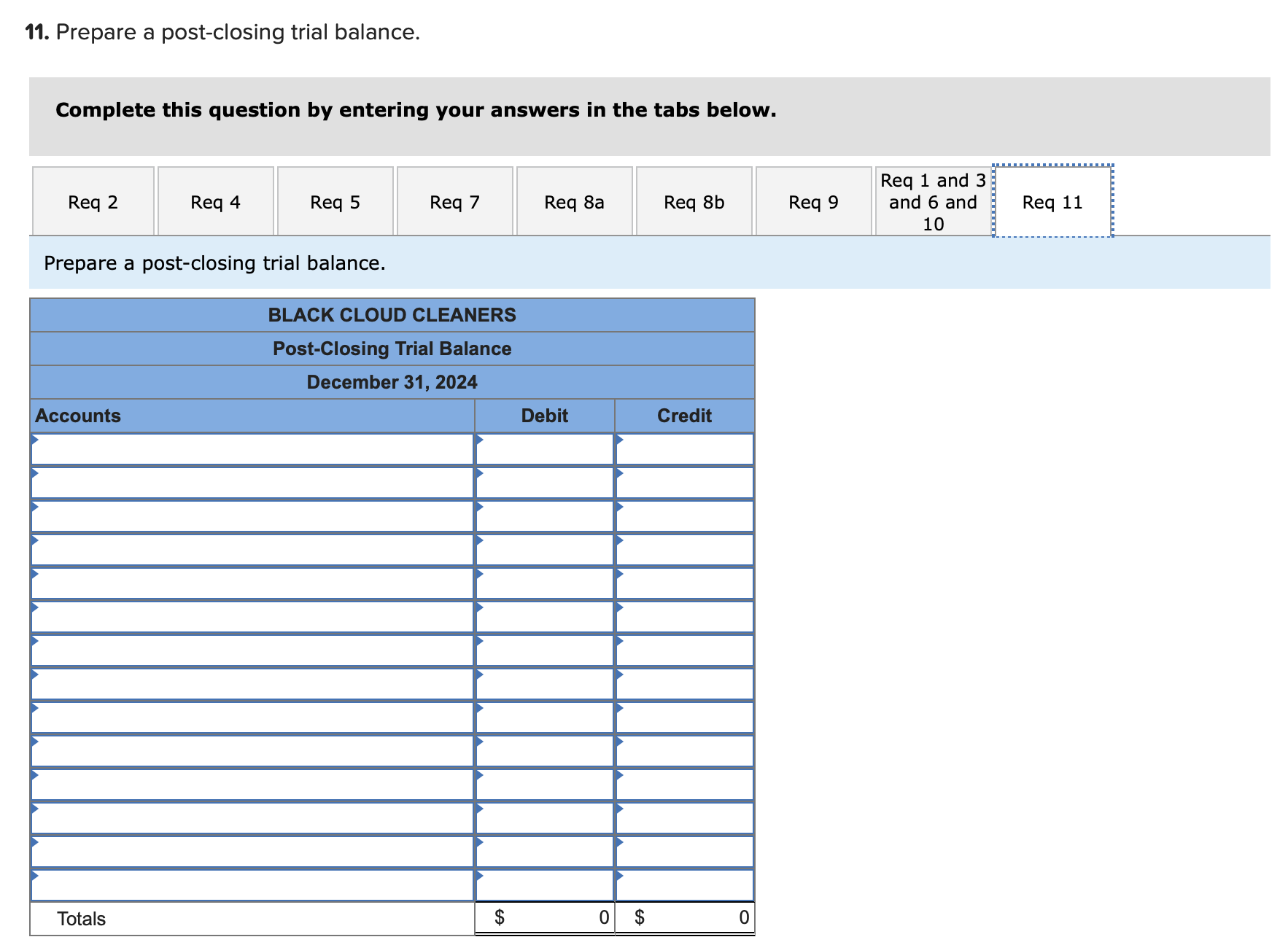Click the Totals Credit amount cell

[x=685, y=918]
